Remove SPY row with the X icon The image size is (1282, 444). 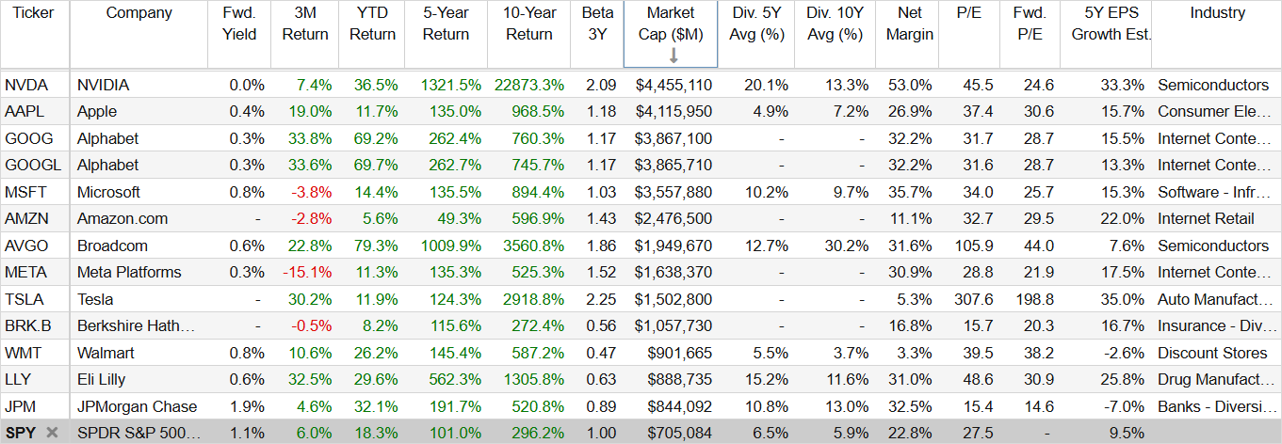(52, 433)
